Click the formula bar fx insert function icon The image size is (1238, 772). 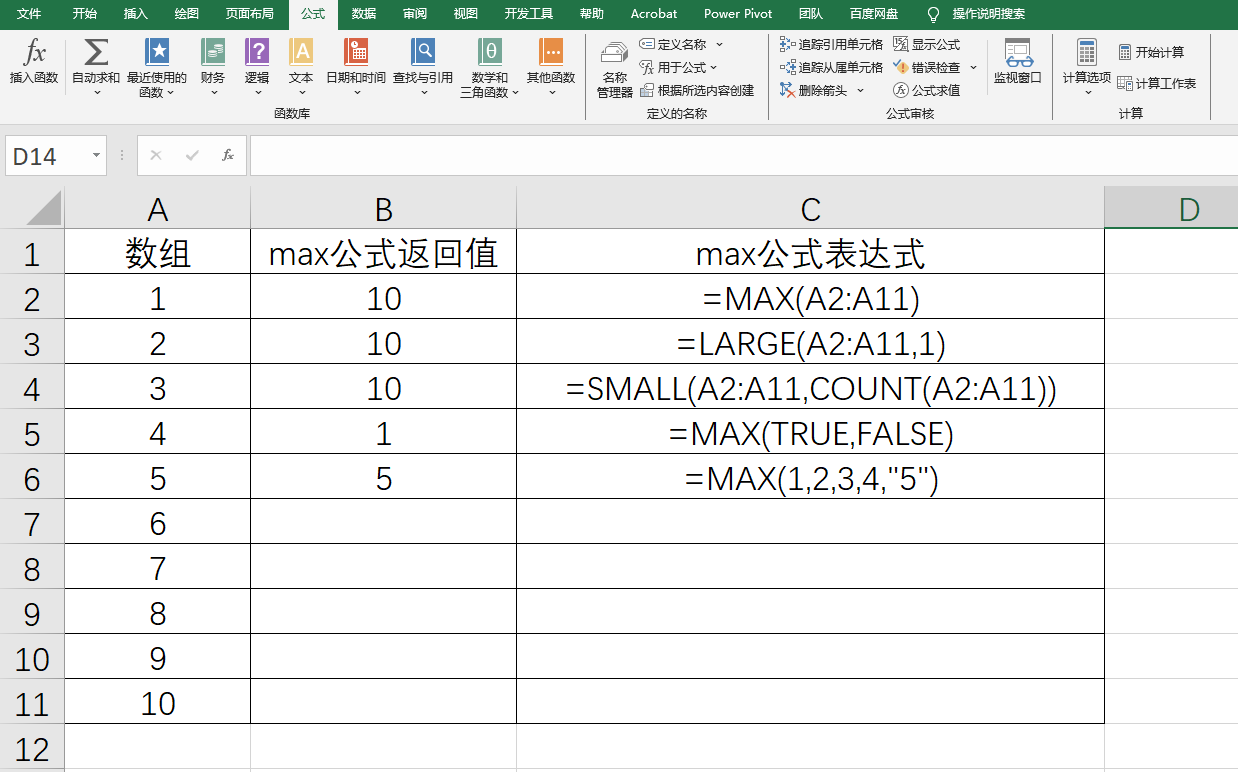(228, 155)
